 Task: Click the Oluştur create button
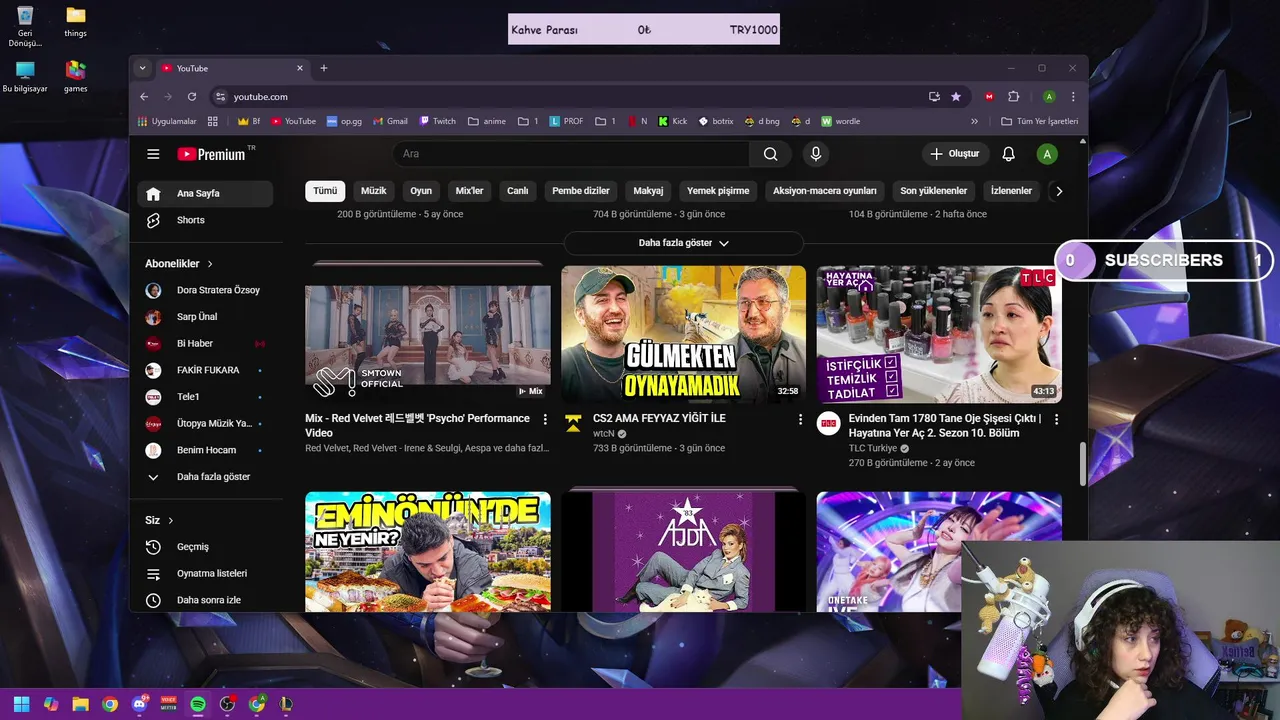[955, 154]
